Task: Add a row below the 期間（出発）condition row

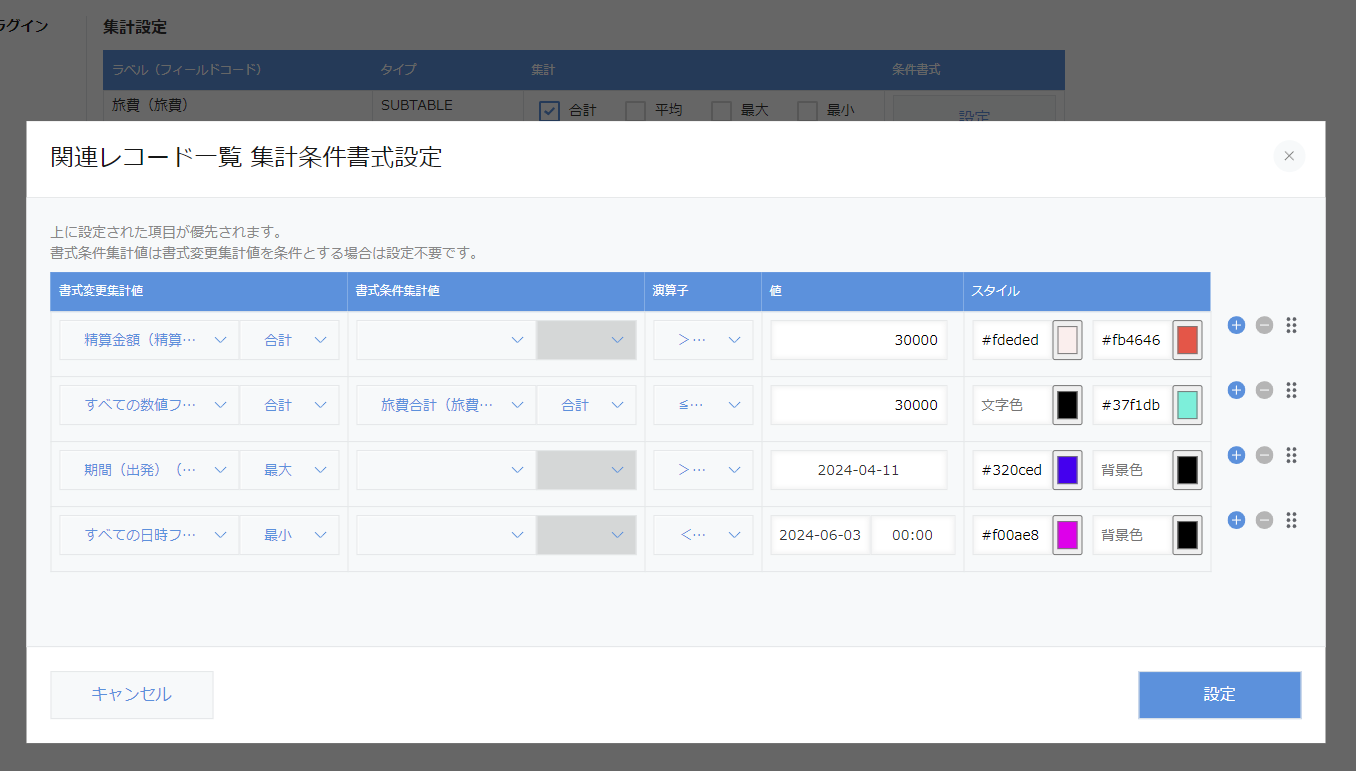Action: [1236, 455]
